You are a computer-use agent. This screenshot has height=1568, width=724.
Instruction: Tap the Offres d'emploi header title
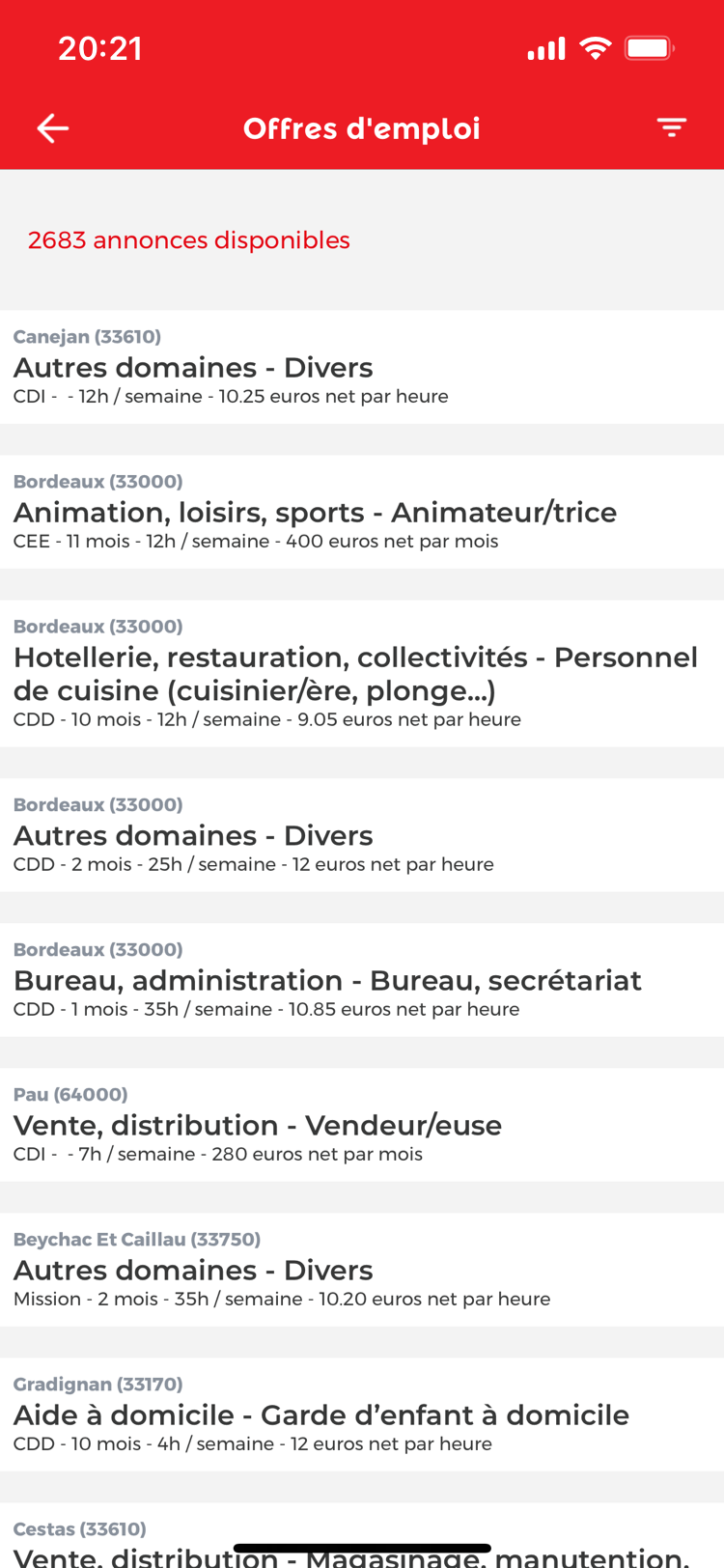tap(362, 128)
